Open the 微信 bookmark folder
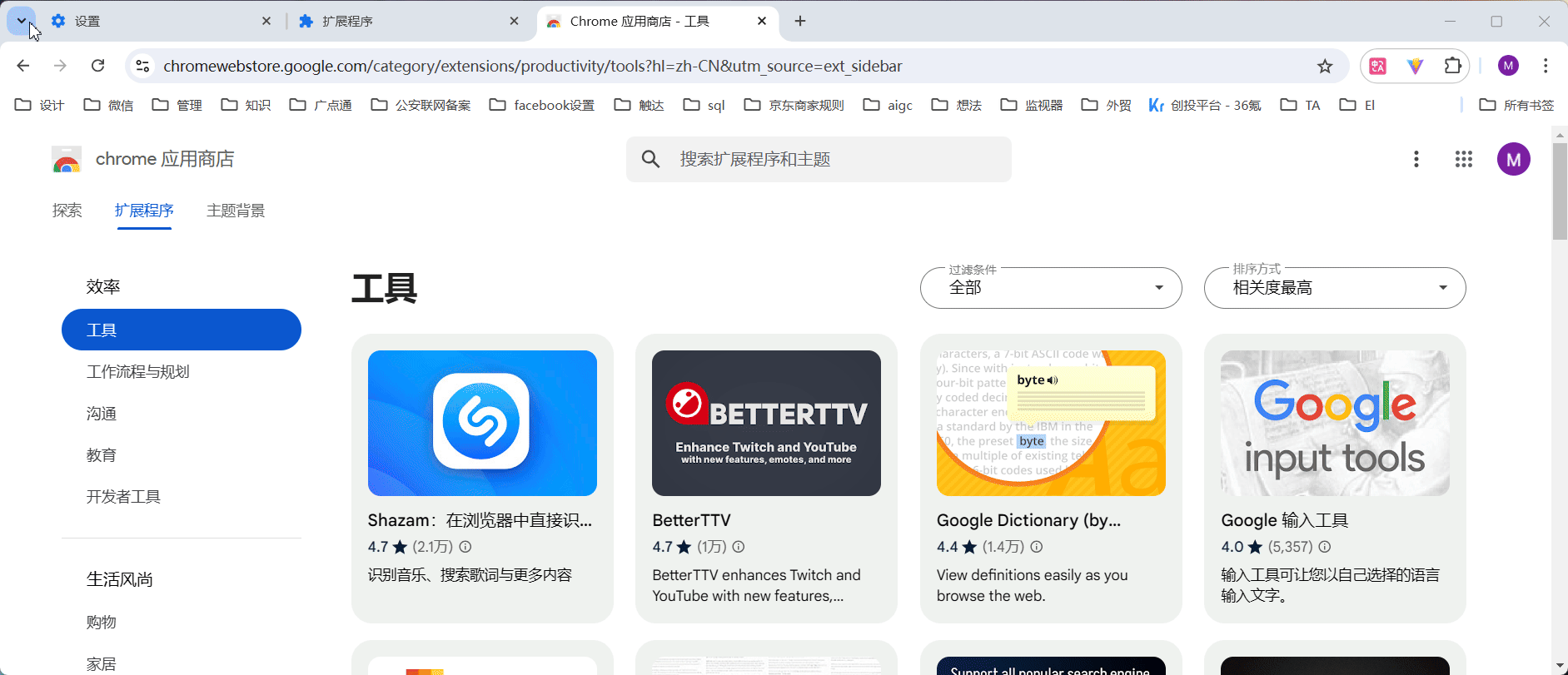This screenshot has height=675, width=1568. [109, 105]
